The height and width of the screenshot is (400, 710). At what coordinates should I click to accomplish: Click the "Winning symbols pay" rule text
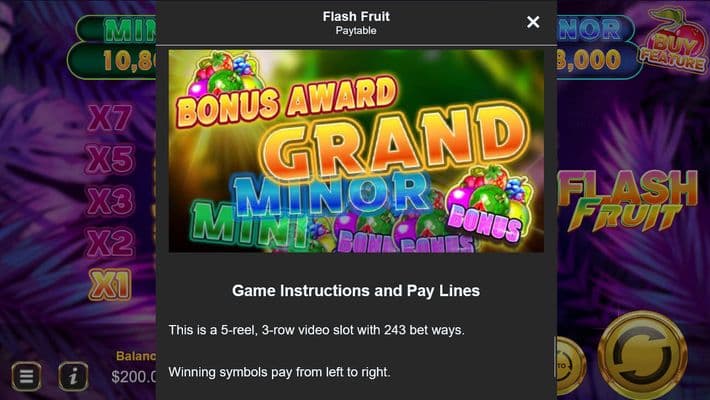279,373
